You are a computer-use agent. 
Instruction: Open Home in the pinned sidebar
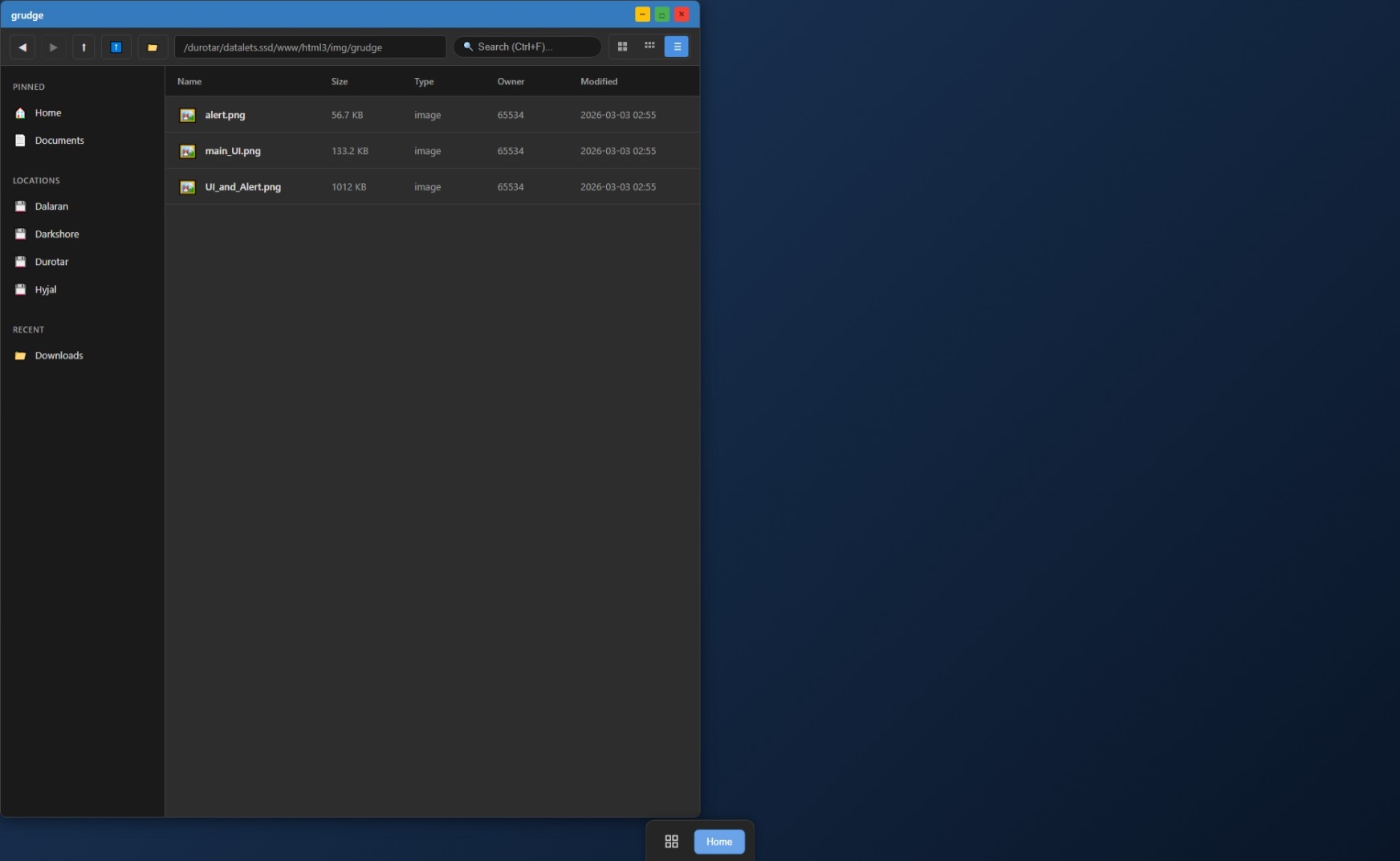[x=48, y=113]
